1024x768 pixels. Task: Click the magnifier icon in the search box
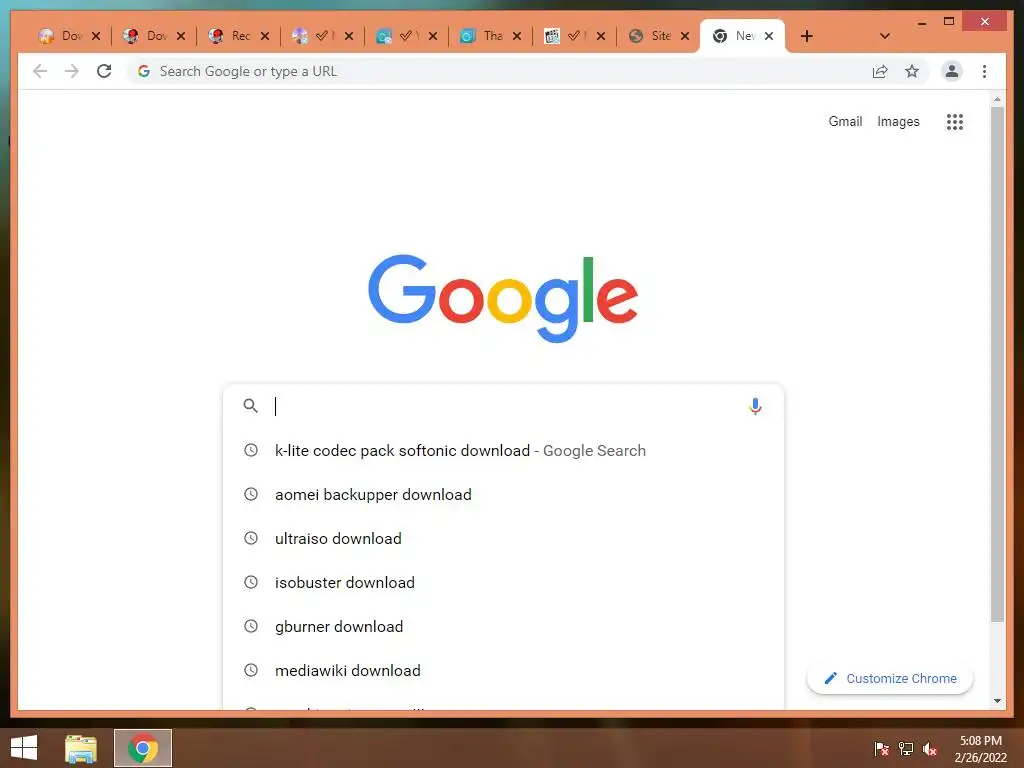(250, 406)
